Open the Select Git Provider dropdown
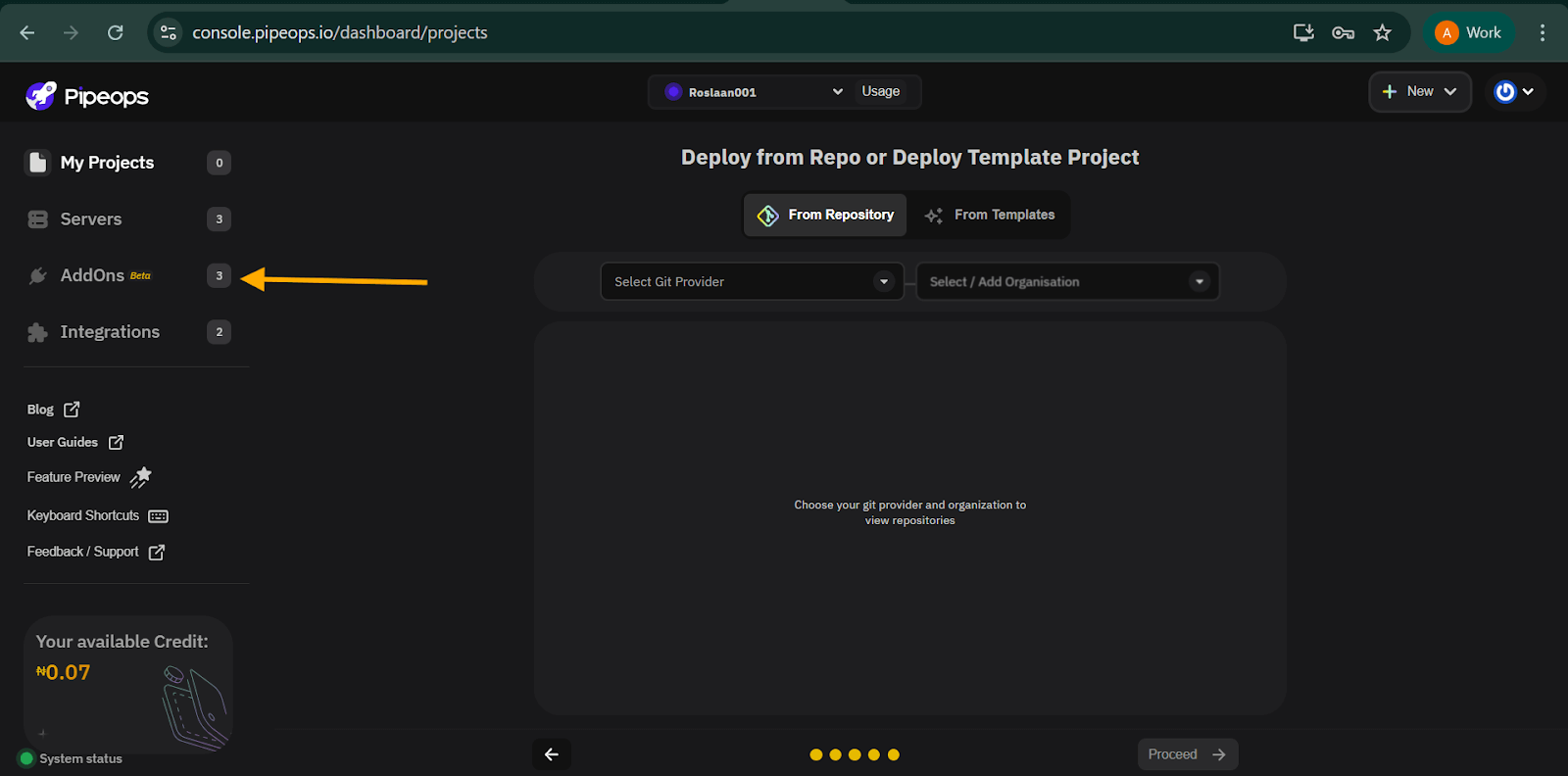This screenshot has width=1568, height=776. coord(752,281)
